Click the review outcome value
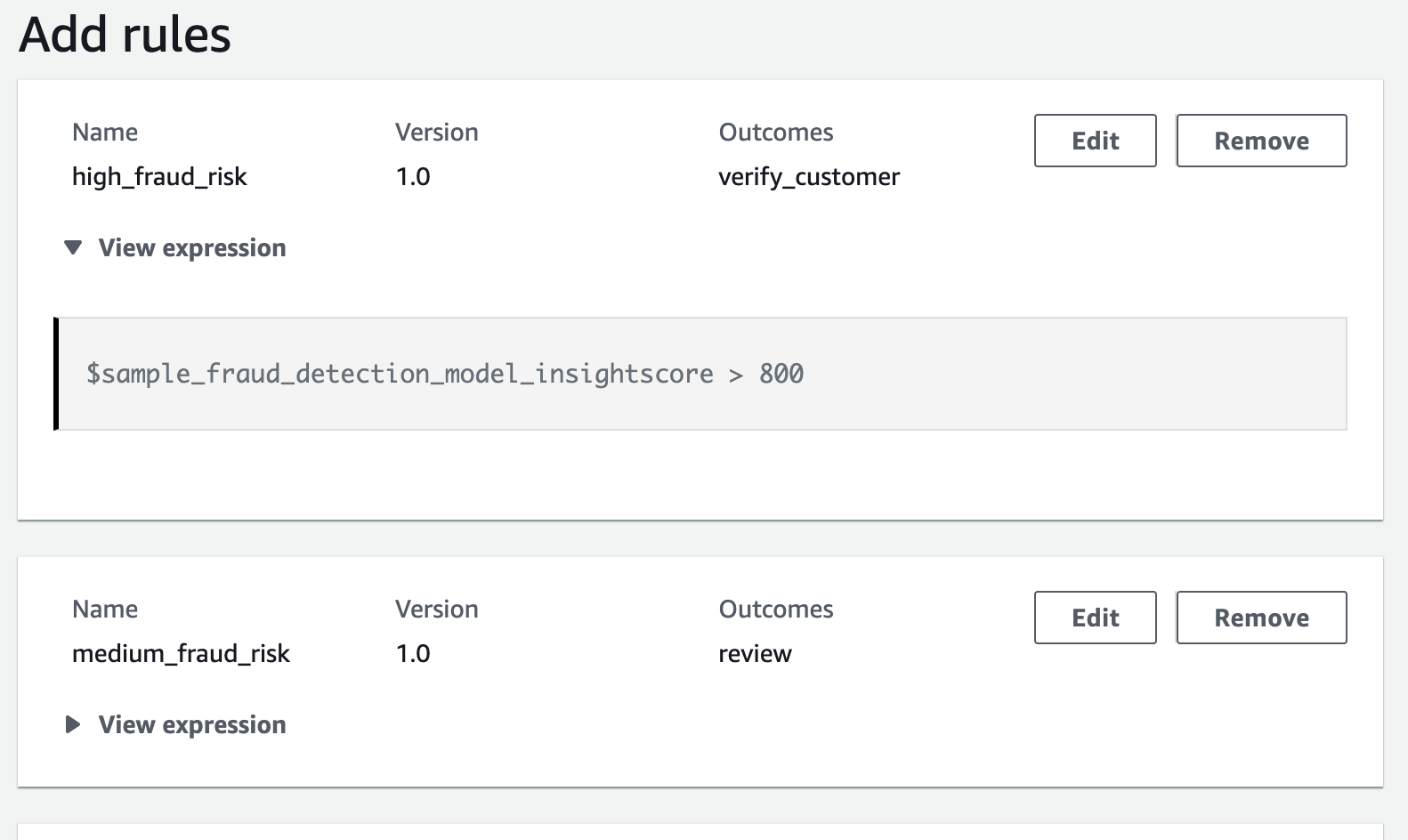1408x840 pixels. pyautogui.click(x=755, y=653)
